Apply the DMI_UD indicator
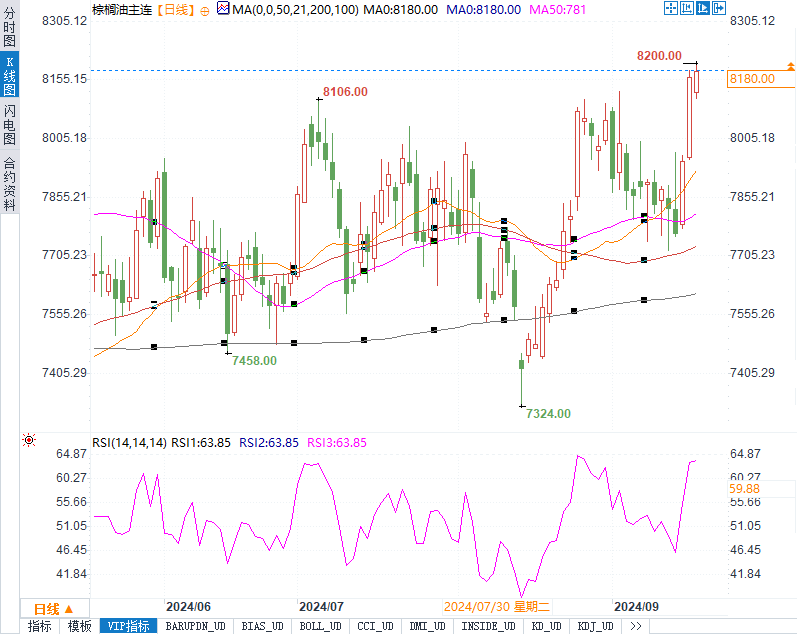This screenshot has height=634, width=797. tap(427, 626)
